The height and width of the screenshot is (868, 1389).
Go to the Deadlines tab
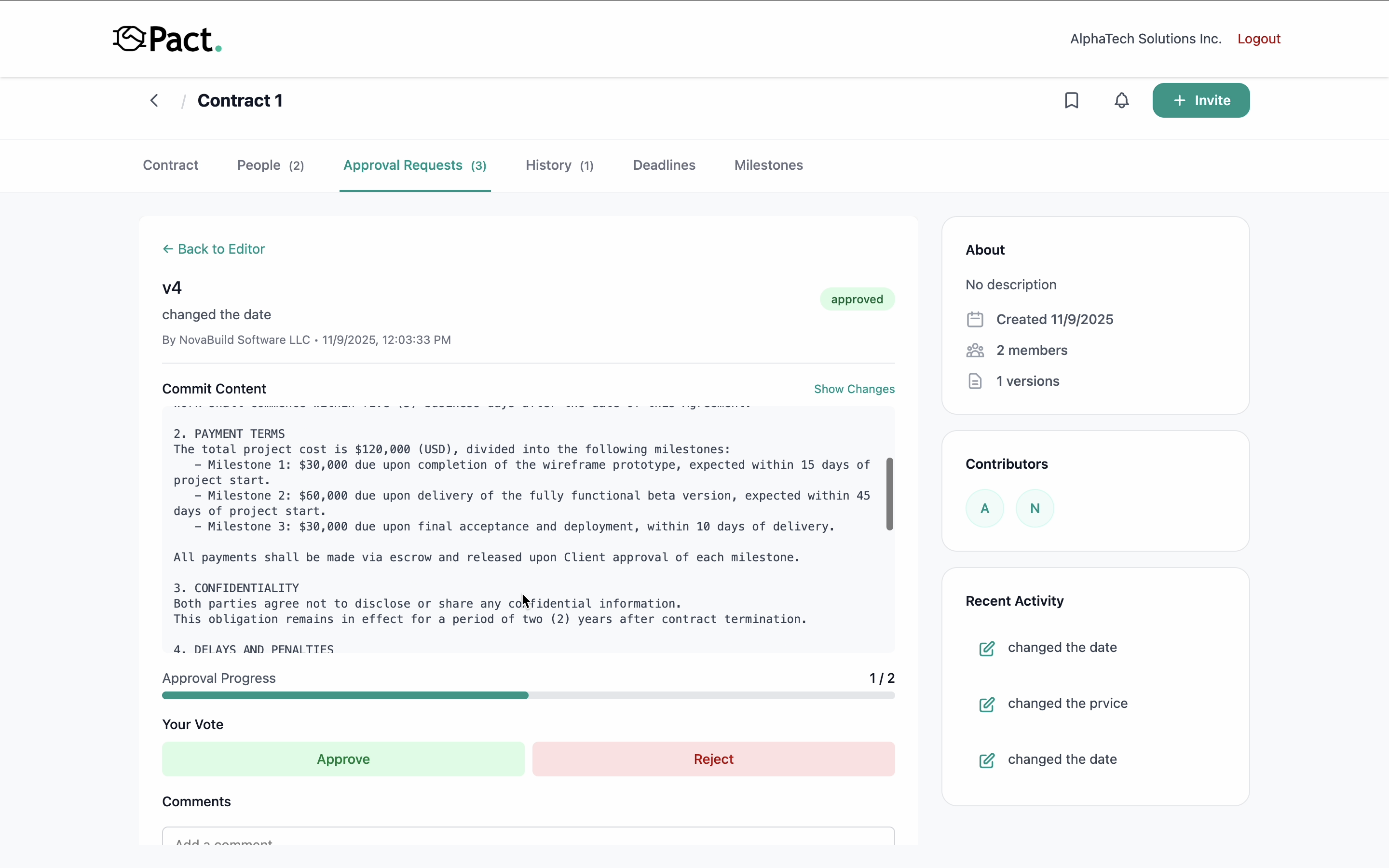664,165
